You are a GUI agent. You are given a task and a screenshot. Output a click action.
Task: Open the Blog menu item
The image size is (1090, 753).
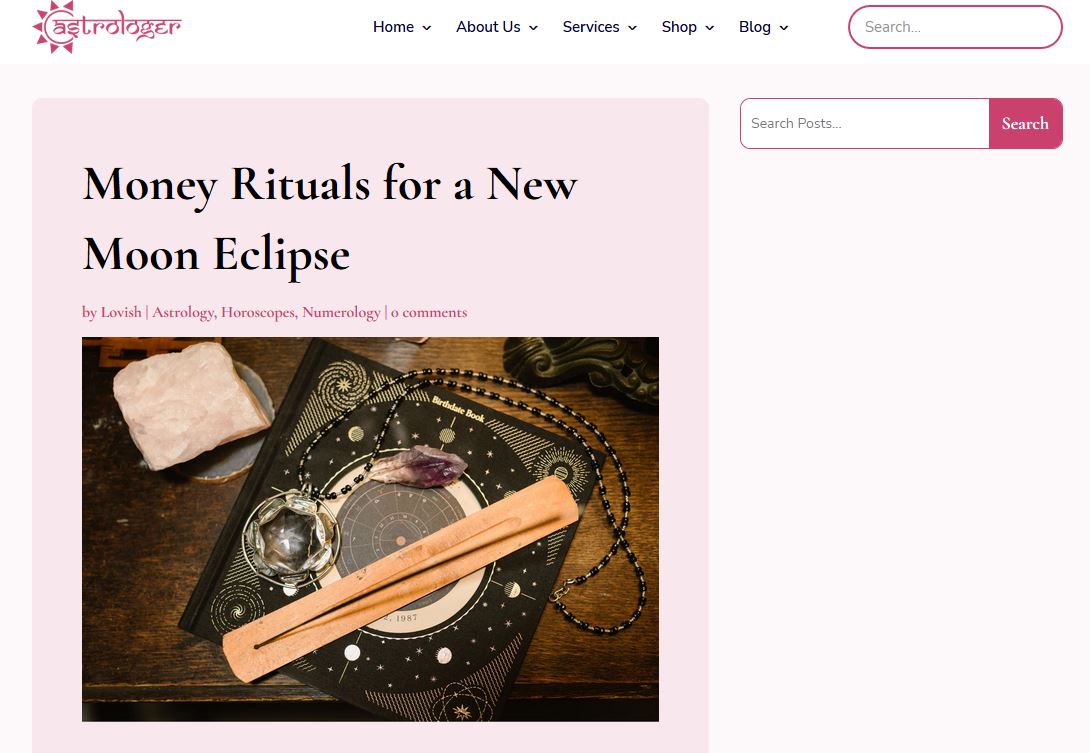pyautogui.click(x=755, y=27)
